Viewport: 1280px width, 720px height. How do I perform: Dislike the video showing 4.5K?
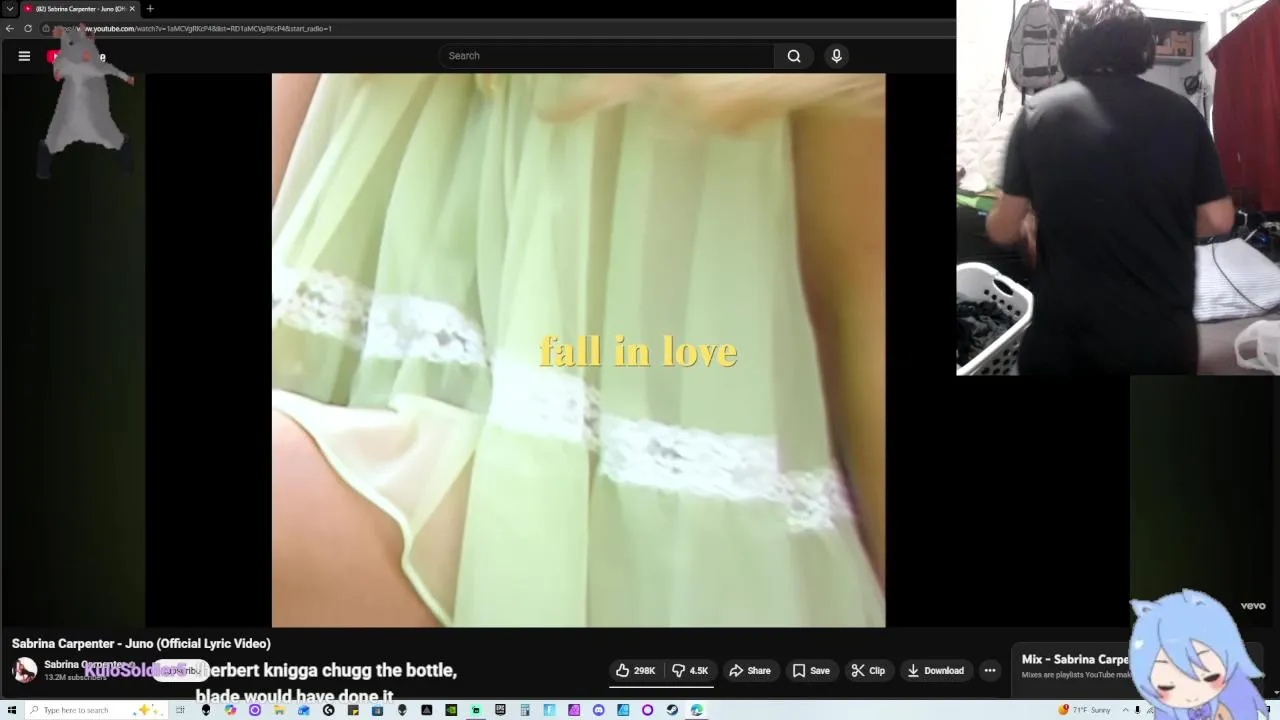[x=690, y=671]
